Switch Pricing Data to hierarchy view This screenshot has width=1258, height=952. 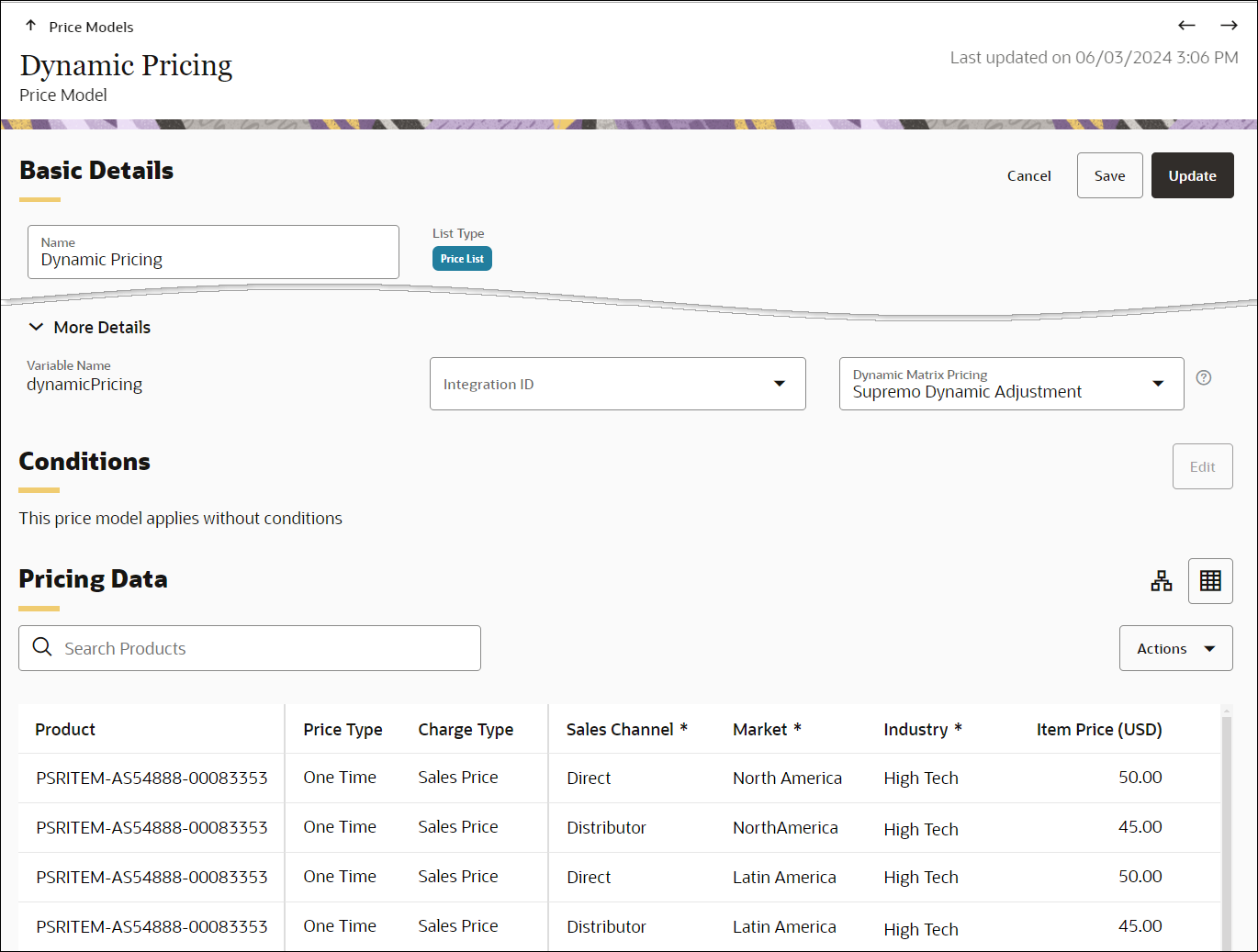coord(1161,580)
